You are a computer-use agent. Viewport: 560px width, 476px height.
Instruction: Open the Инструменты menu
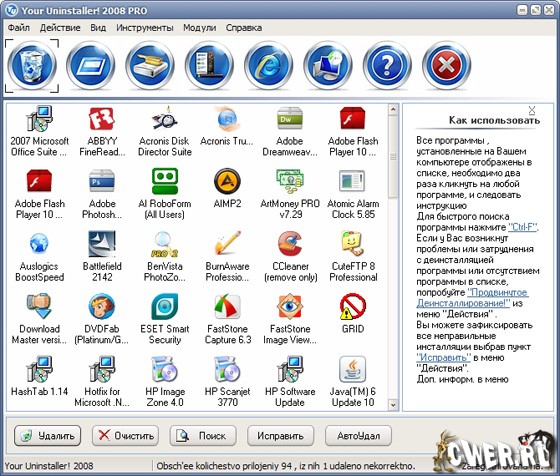145,28
